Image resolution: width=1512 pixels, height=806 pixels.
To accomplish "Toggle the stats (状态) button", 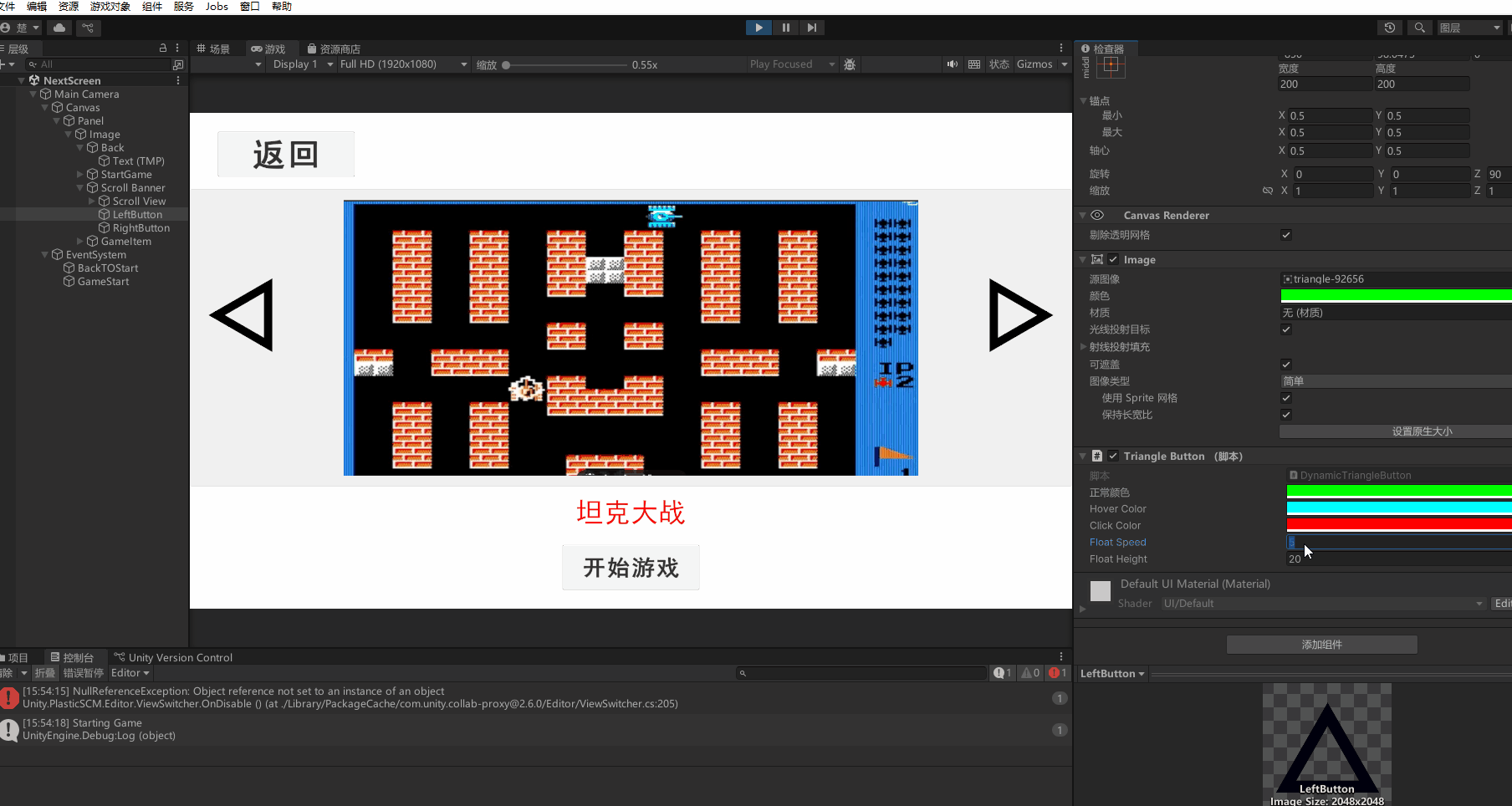I will pyautogui.click(x=999, y=64).
